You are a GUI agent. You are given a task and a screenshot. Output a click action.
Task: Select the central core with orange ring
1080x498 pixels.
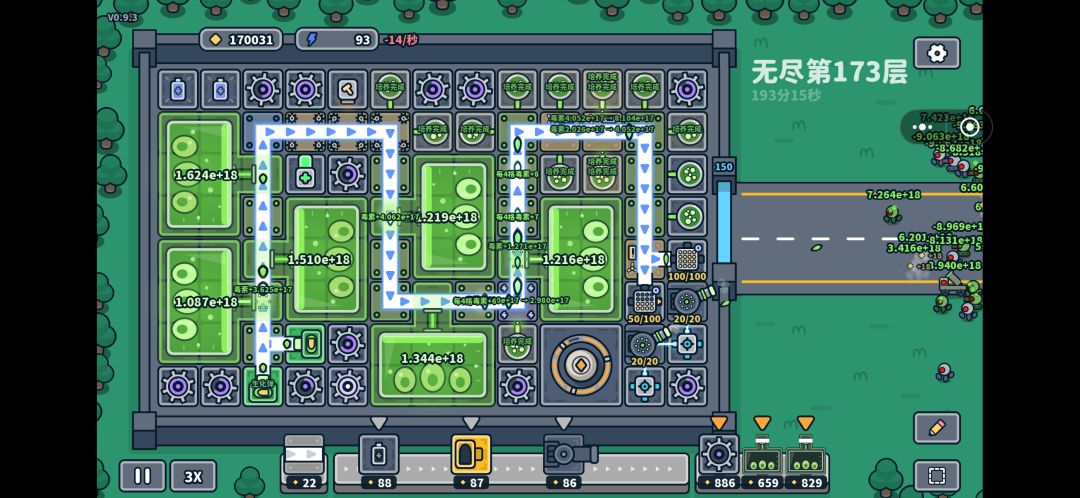click(x=581, y=365)
